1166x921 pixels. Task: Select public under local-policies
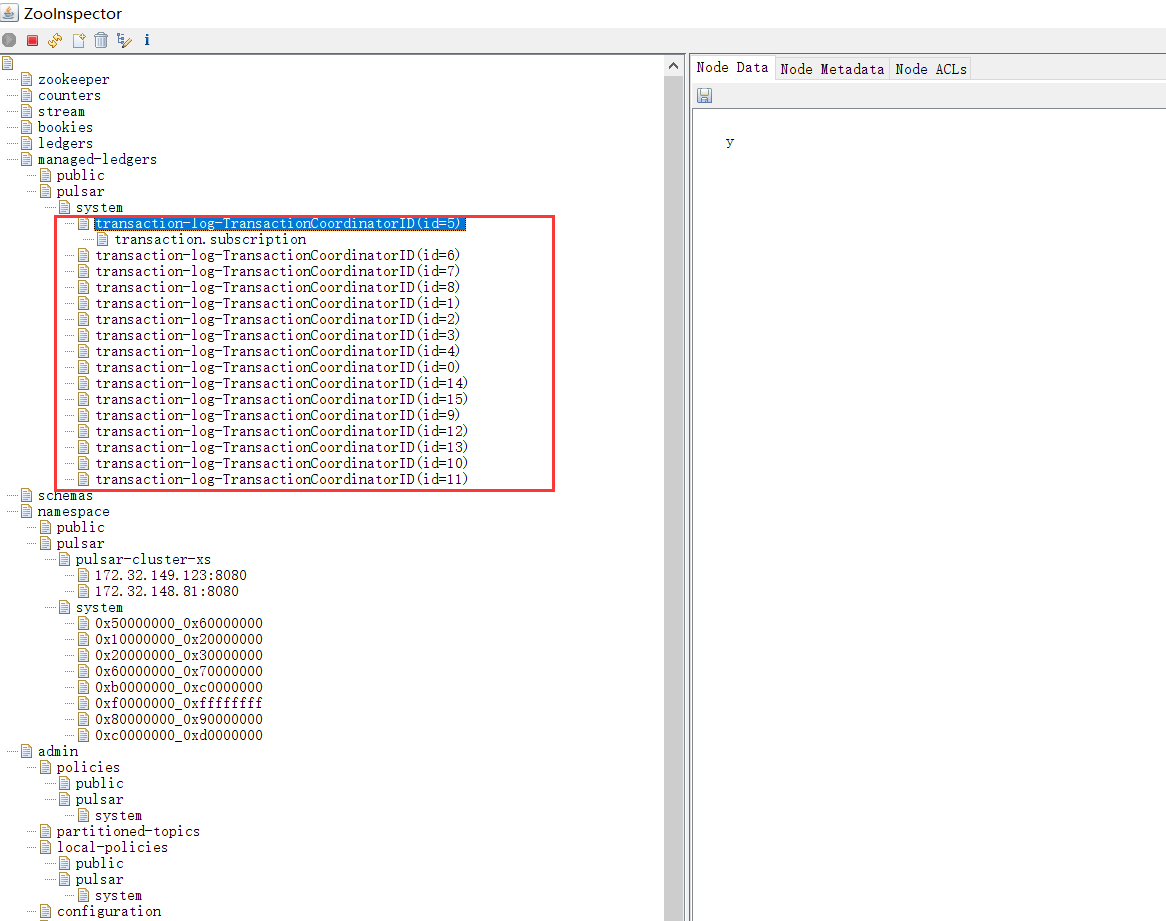coord(100,863)
